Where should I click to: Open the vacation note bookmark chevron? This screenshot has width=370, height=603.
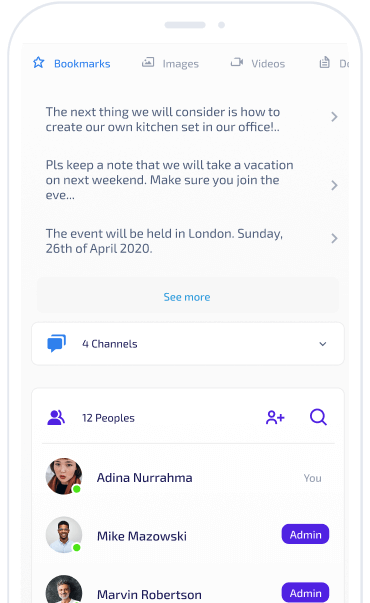tap(334, 185)
